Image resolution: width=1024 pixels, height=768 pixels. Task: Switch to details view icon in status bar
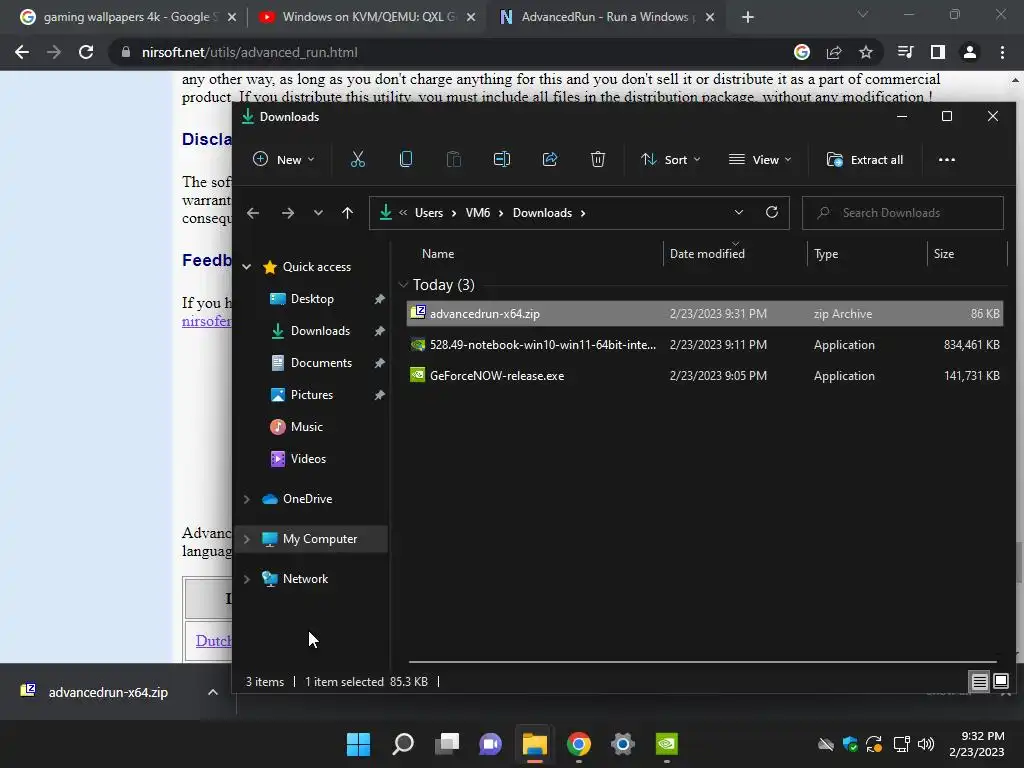click(979, 682)
